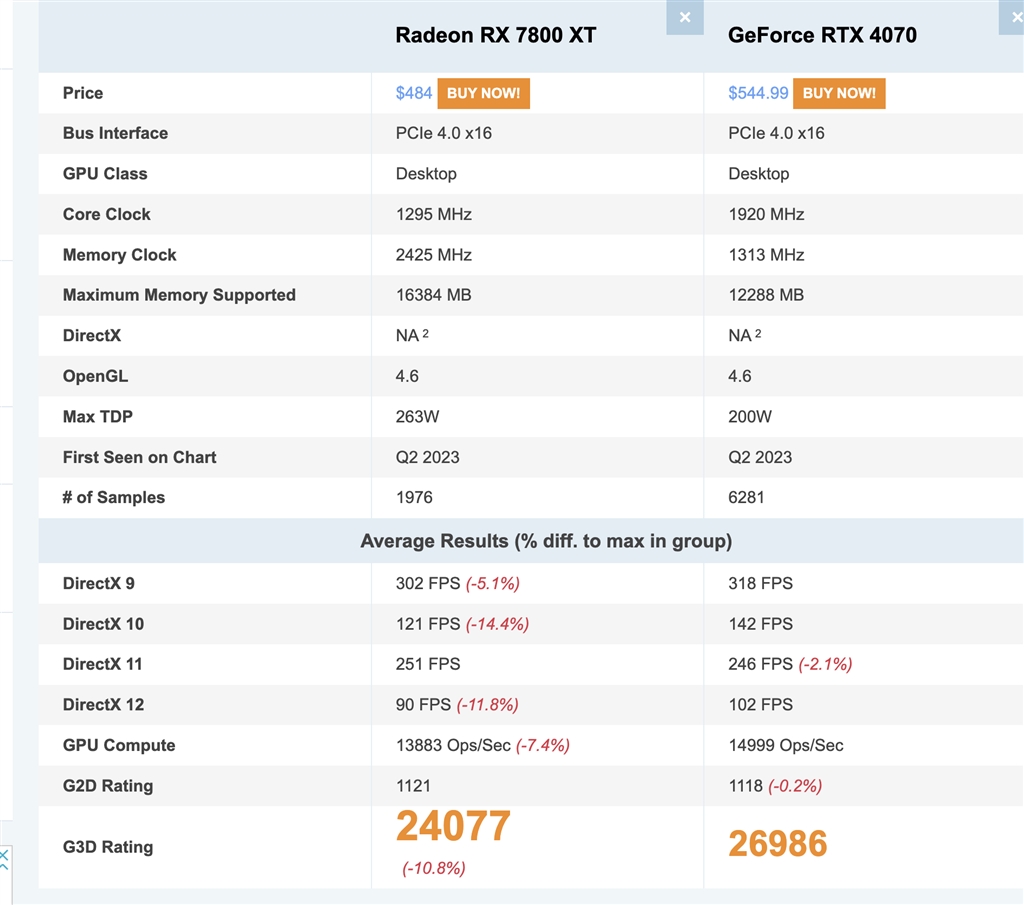Remove the Radeon RX 7800 XT column

(685, 17)
